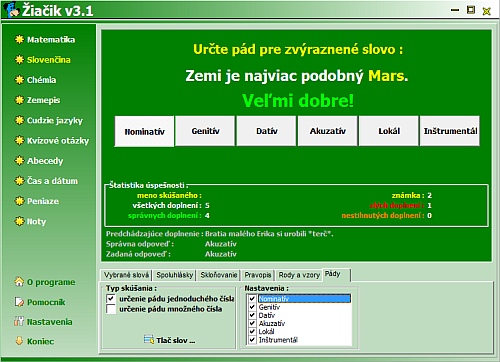The image size is (500, 362).
Task: Switch to the Spoluhlásky tab
Action: pyautogui.click(x=175, y=275)
